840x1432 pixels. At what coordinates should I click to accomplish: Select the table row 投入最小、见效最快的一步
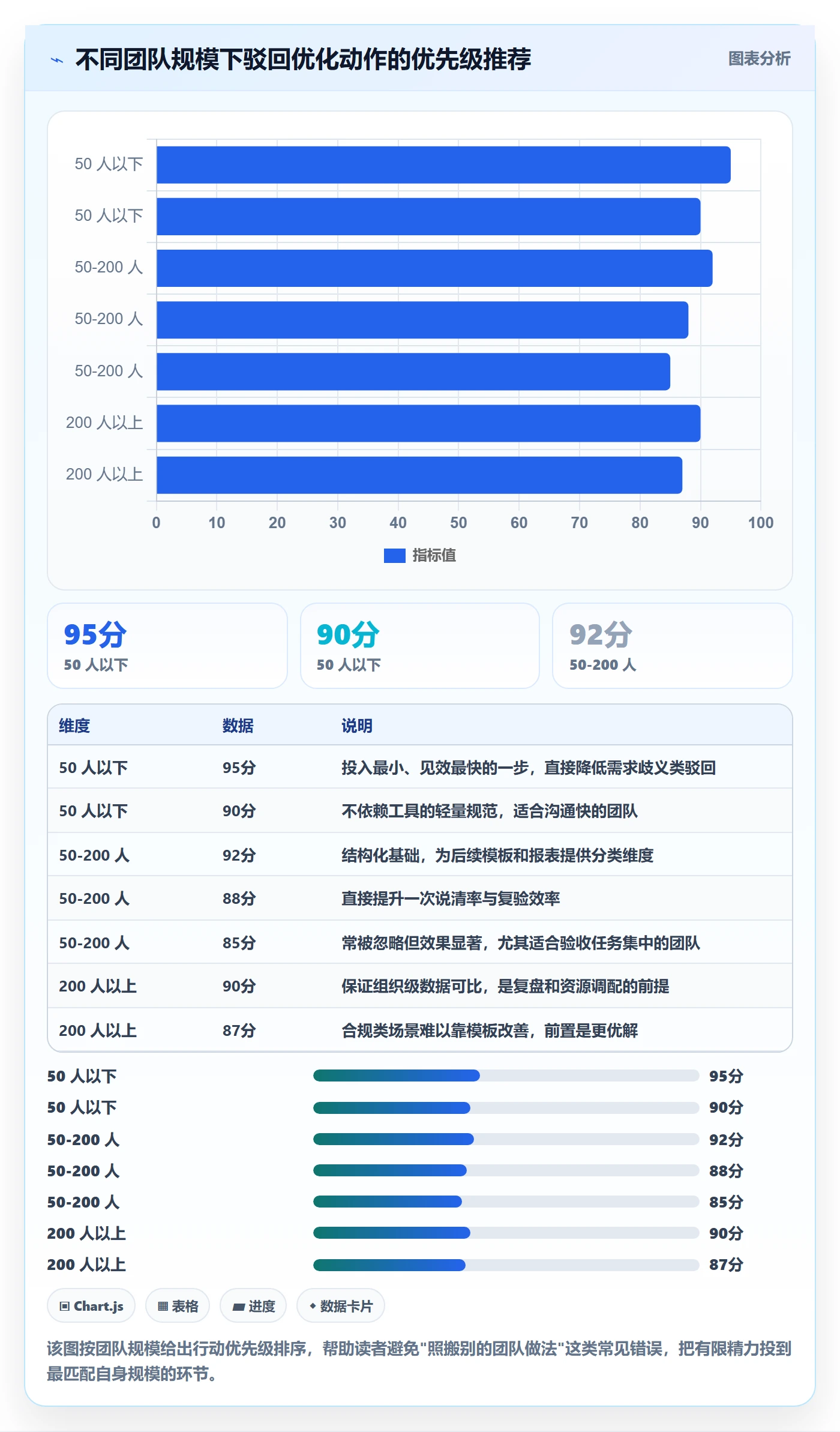(x=420, y=767)
